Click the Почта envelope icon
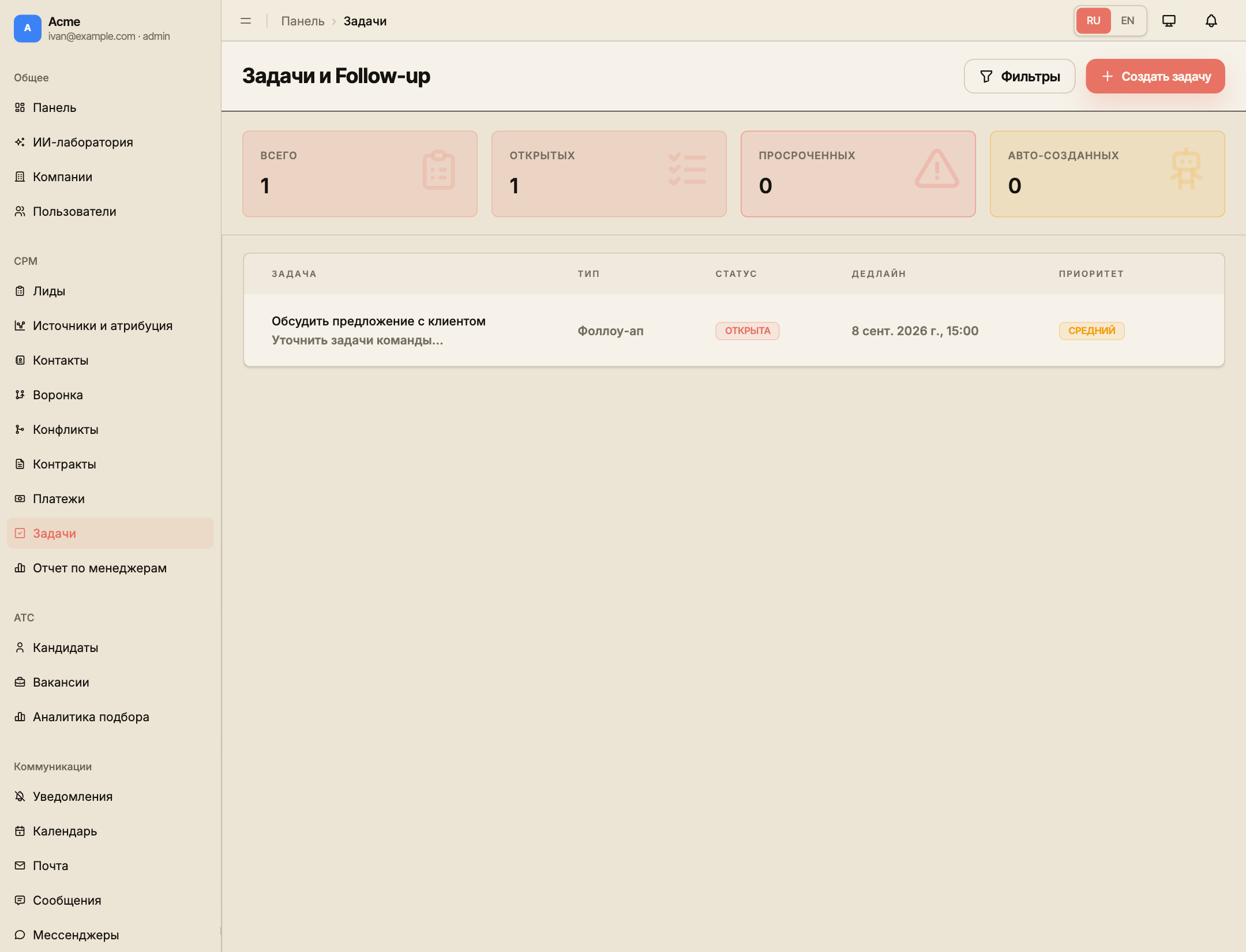Viewport: 1246px width, 952px height. pyautogui.click(x=20, y=865)
